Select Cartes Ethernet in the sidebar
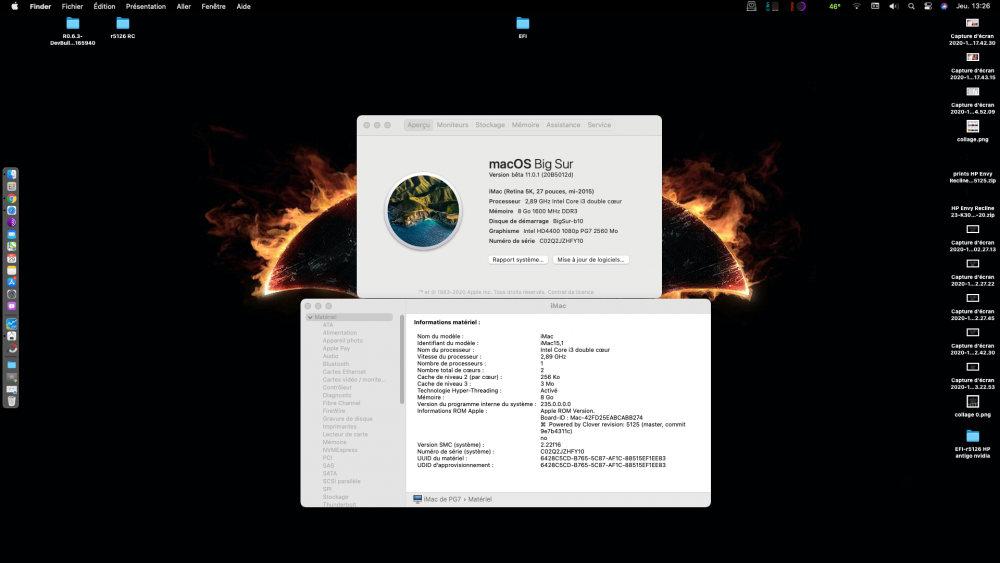The height and width of the screenshot is (563, 1000). coord(344,372)
